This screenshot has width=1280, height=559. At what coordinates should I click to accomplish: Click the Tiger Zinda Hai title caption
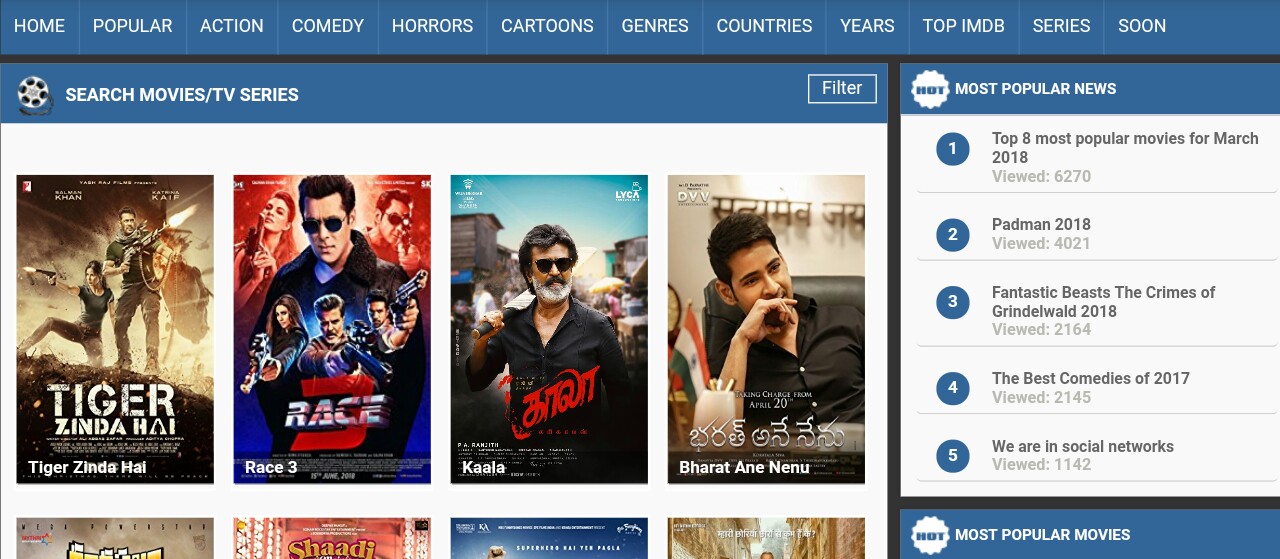pos(87,468)
